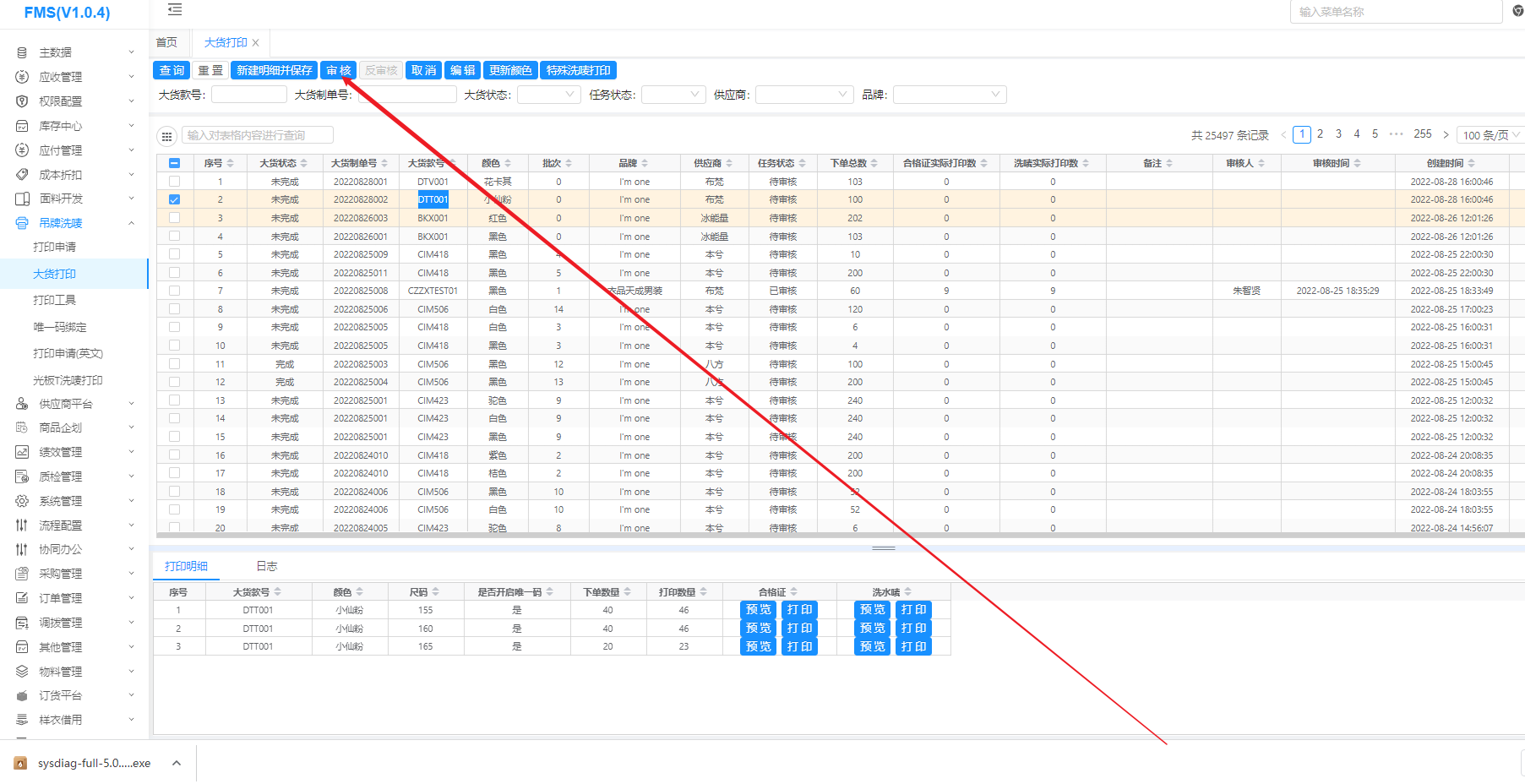Collapse the sidebar using the menu fold icon
Viewport: 1525px width, 784px height.
coord(175,10)
